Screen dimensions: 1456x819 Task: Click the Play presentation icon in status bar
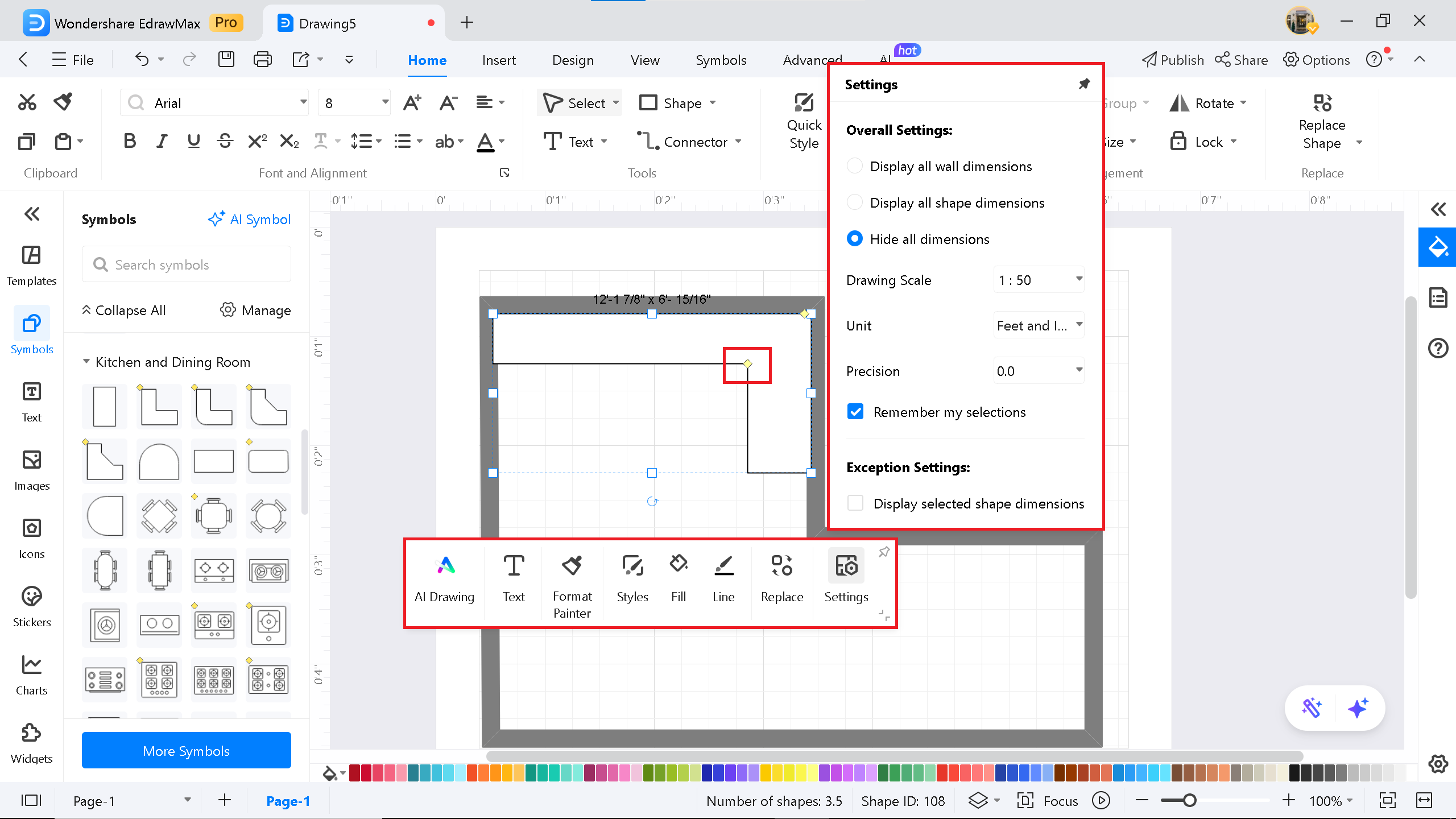click(x=1101, y=801)
